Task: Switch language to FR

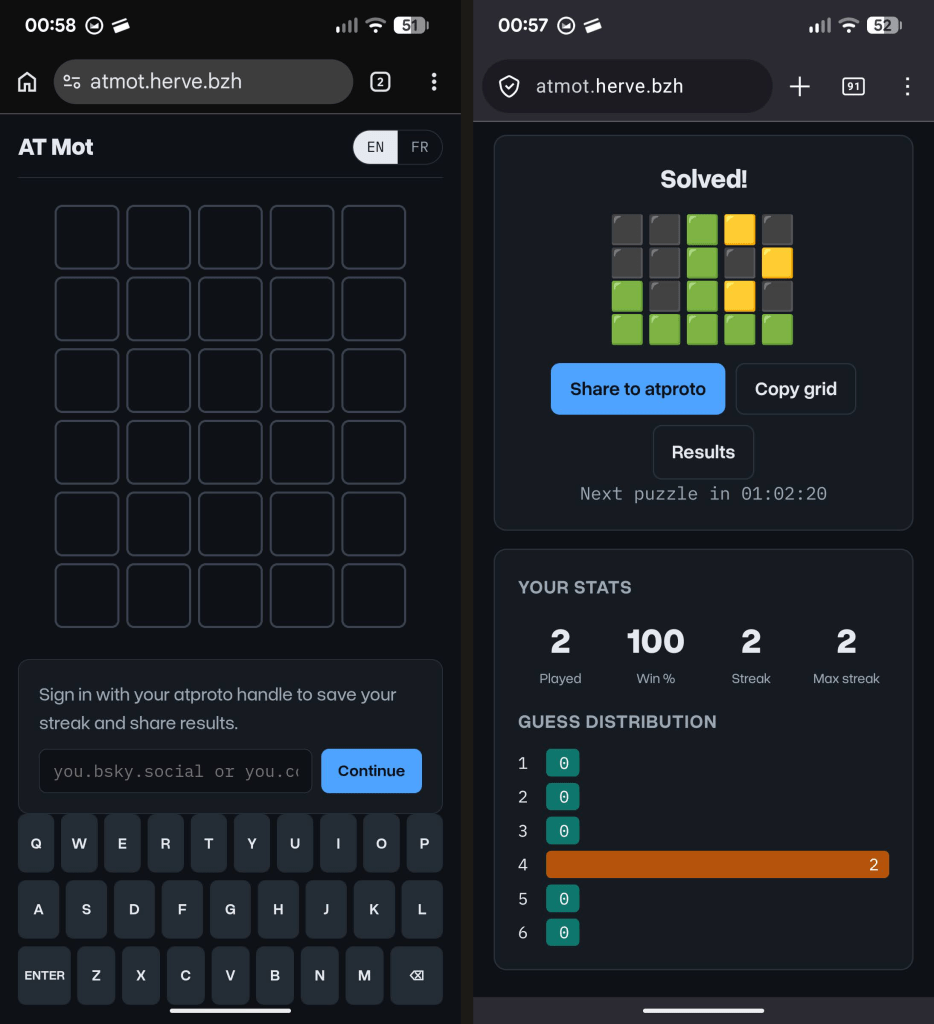Action: click(420, 147)
